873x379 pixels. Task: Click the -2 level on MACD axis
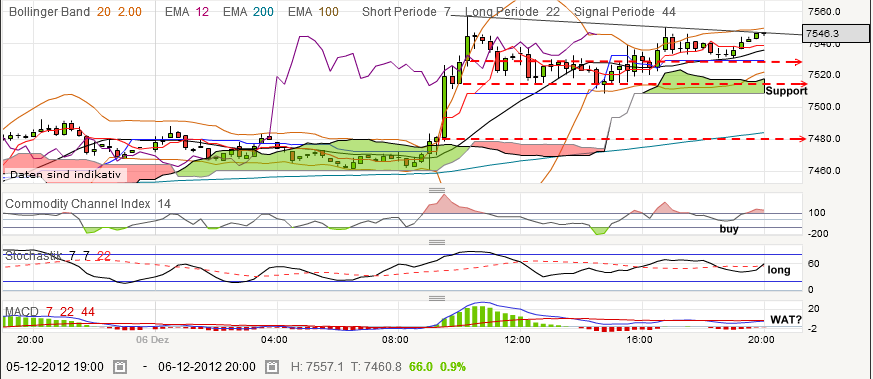pos(813,329)
